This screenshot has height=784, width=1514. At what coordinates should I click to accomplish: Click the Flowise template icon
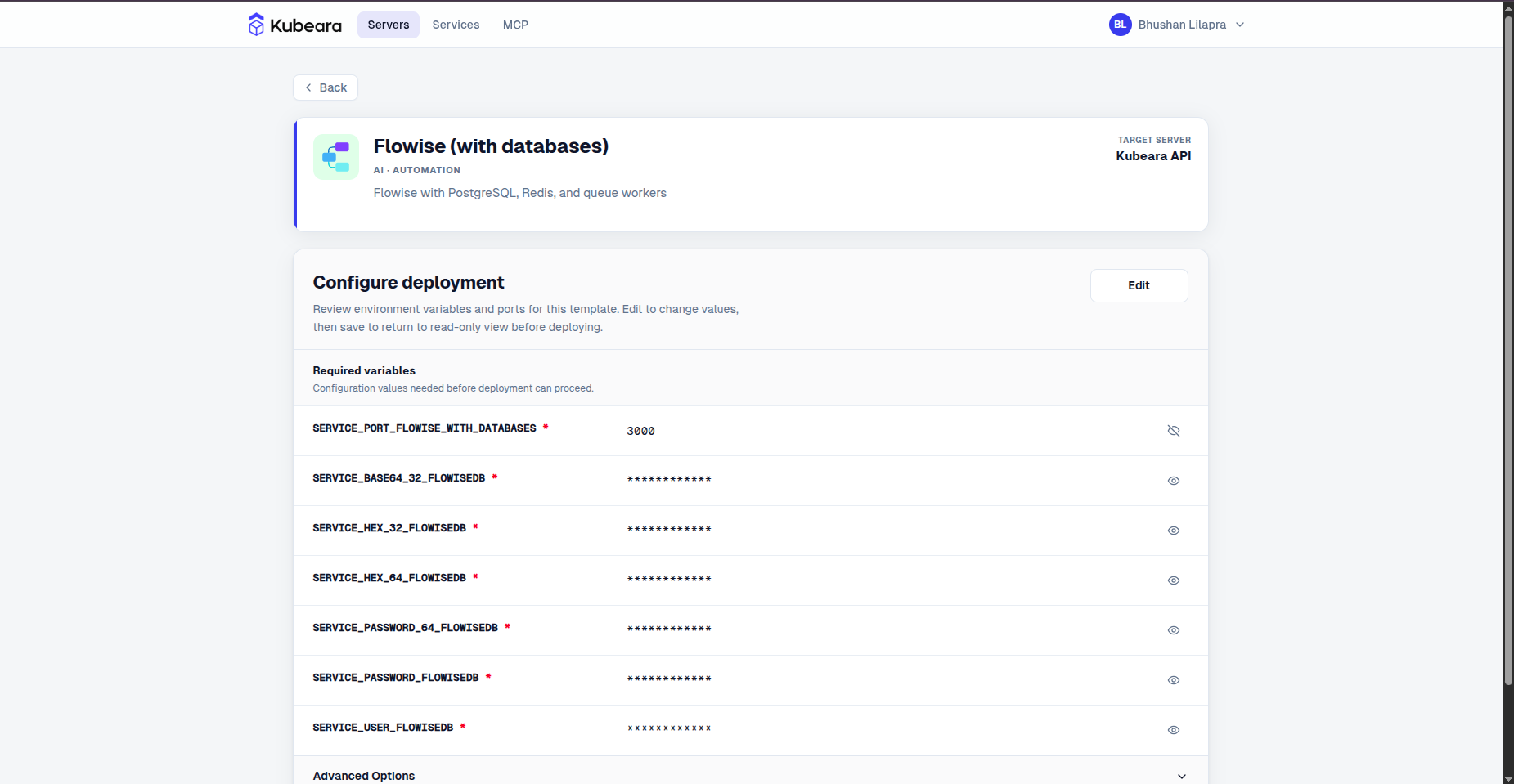click(336, 157)
